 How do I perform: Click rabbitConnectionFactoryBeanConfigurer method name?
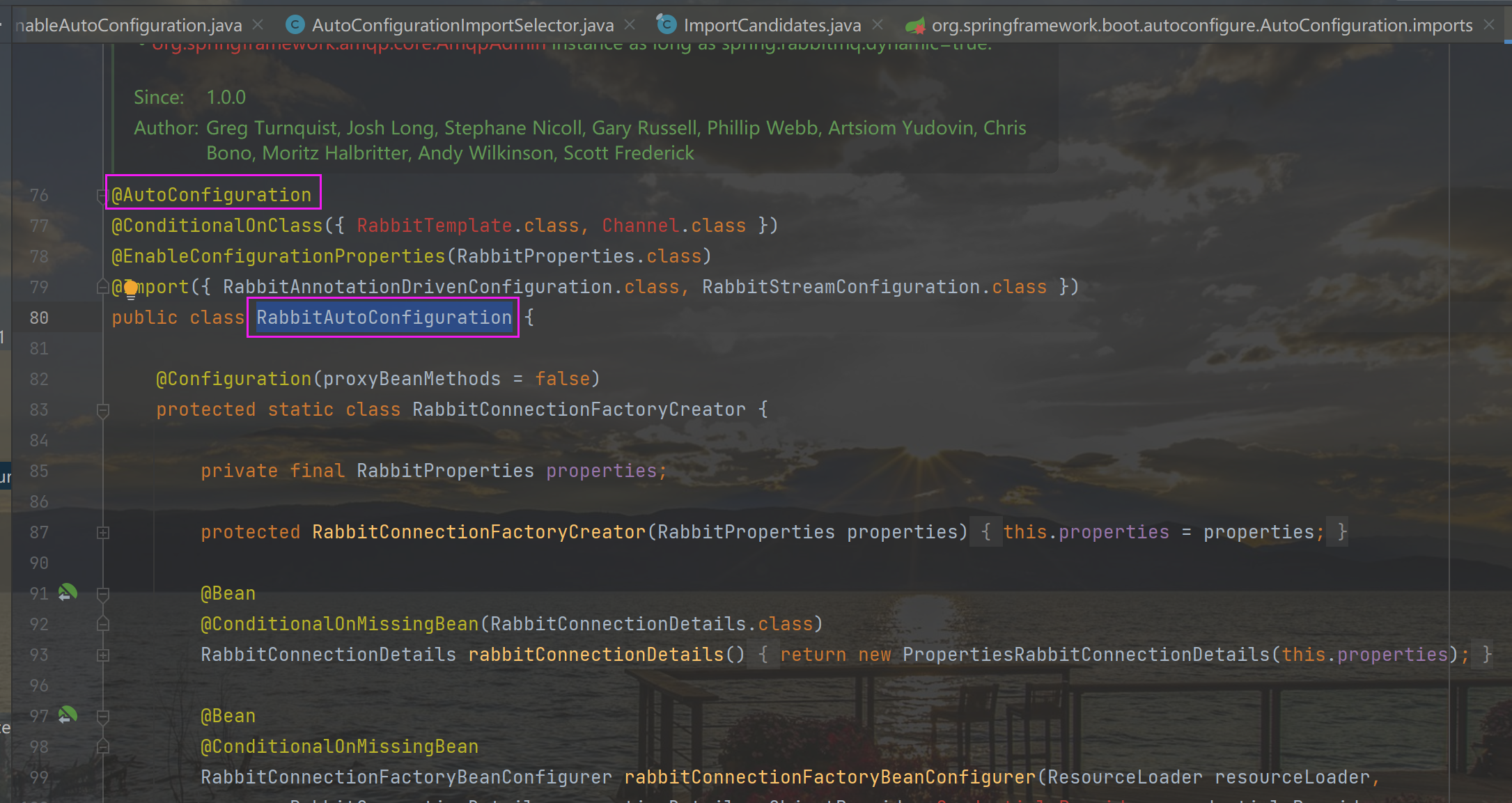(x=830, y=777)
